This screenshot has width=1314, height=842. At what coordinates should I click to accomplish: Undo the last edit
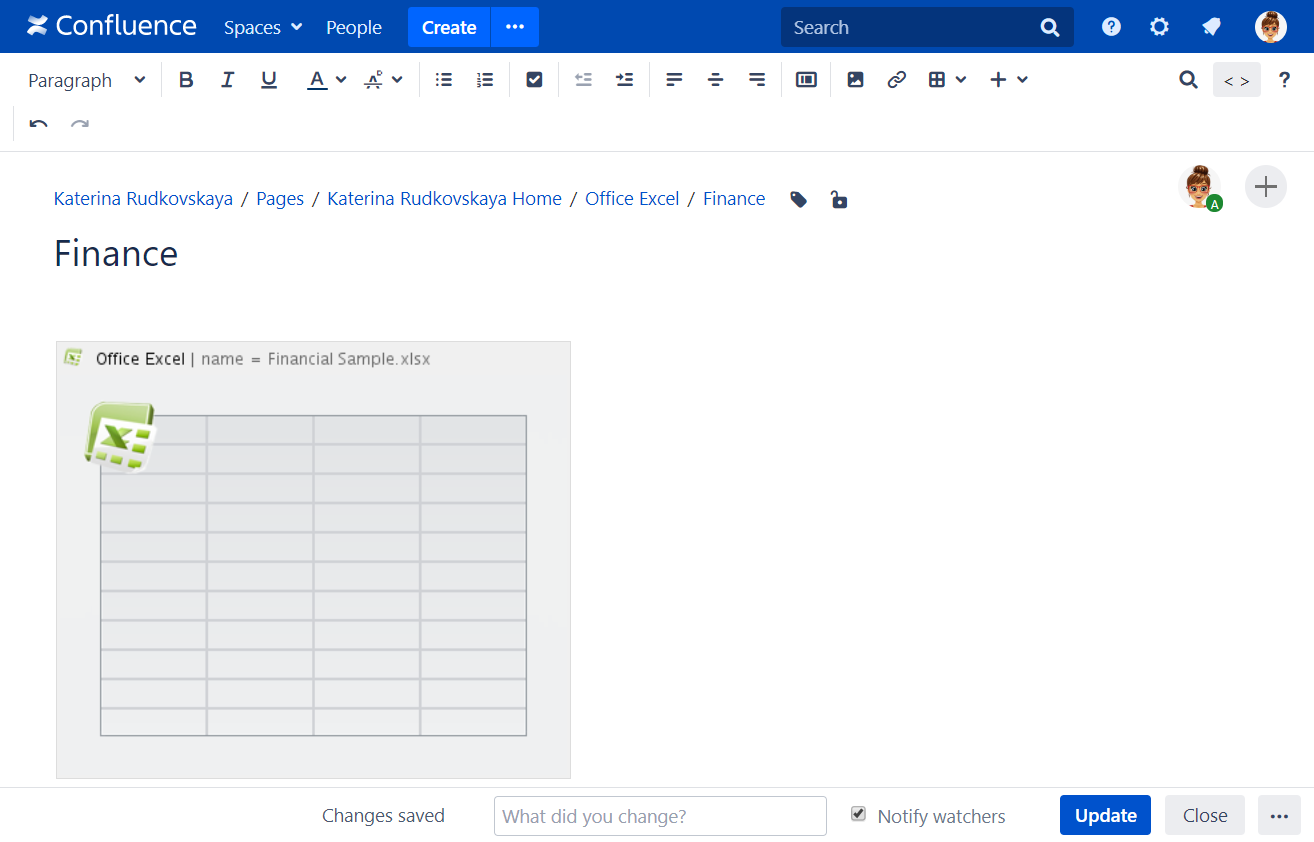point(39,125)
